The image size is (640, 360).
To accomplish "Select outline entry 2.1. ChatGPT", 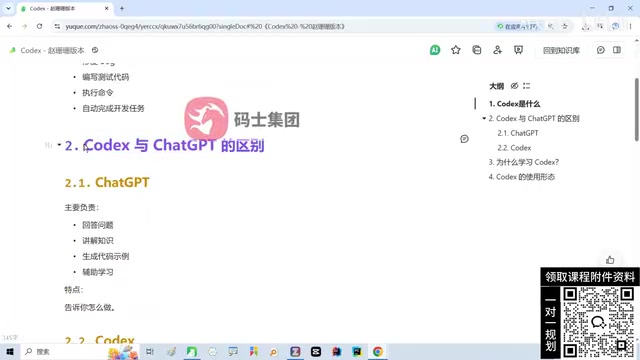I will click(x=518, y=133).
